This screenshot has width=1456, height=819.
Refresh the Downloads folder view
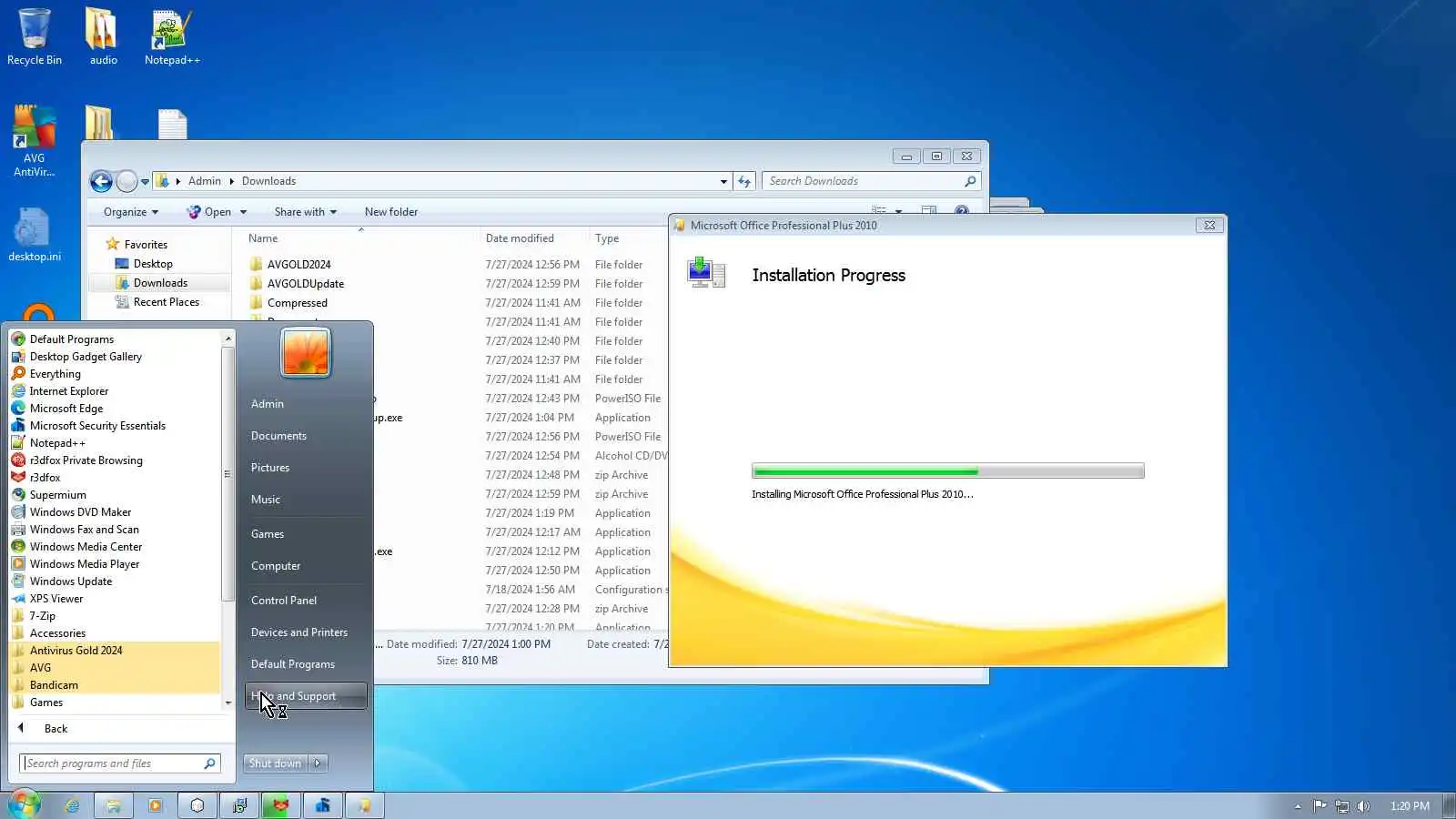click(744, 181)
